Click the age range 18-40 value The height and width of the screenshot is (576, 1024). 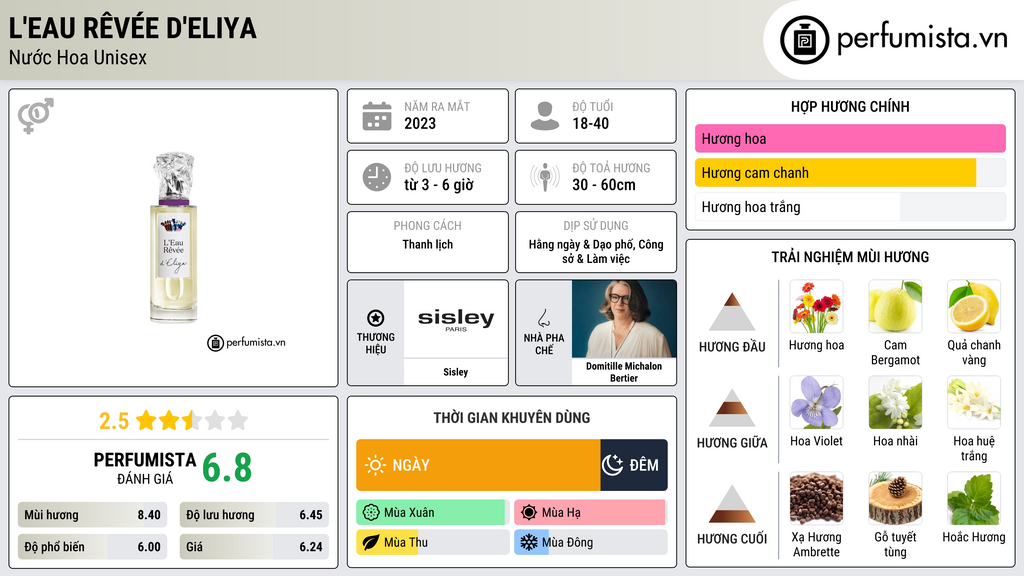(x=590, y=123)
